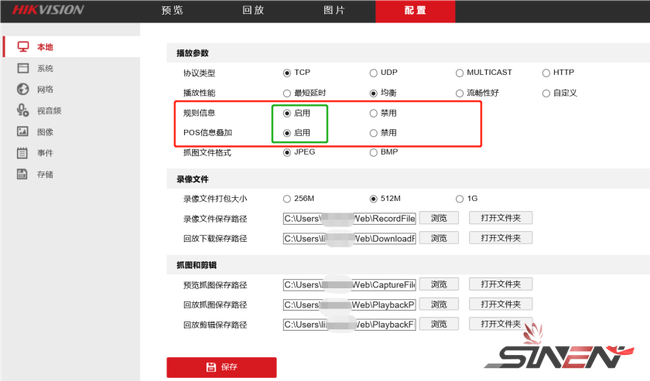Click 浏览 for 回放剪辑保存路径

(439, 324)
